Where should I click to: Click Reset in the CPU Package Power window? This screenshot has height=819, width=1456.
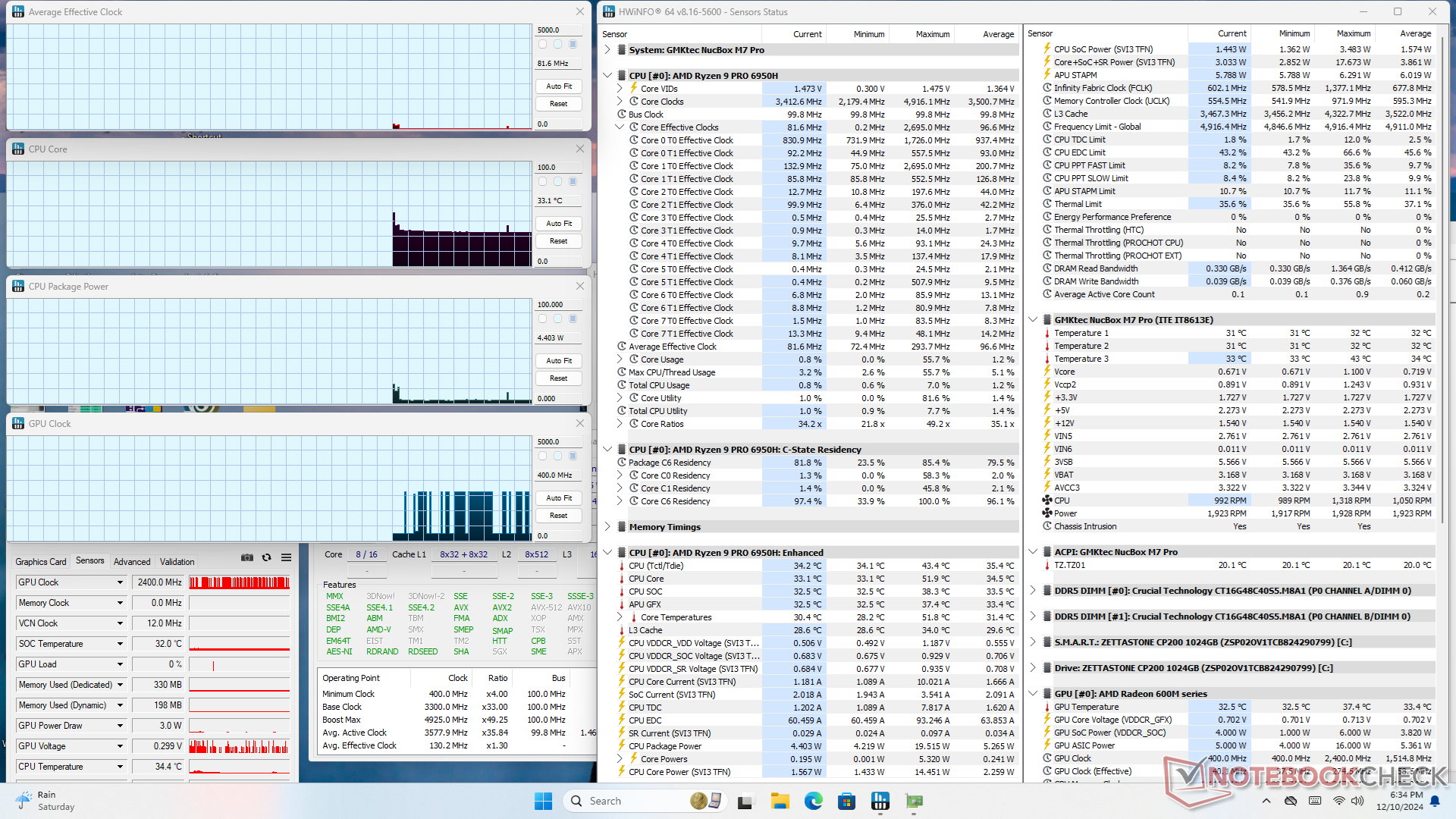click(559, 378)
